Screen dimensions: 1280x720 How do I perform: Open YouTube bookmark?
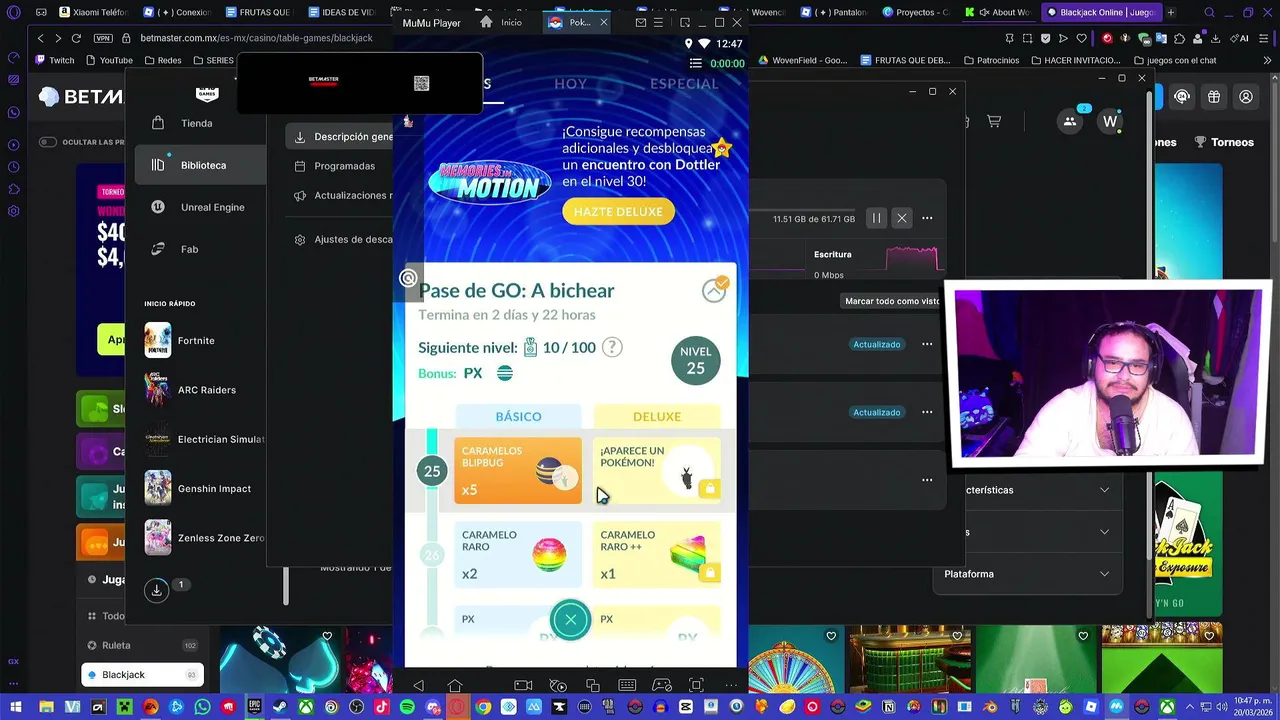click(x=108, y=60)
